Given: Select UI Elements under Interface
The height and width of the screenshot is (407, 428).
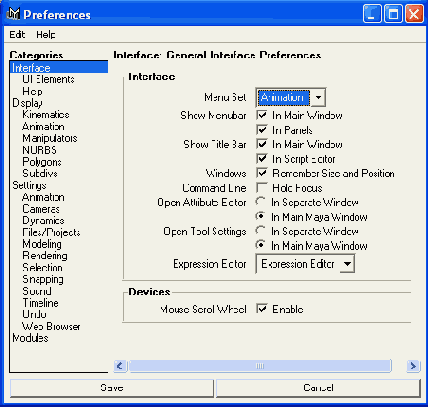Looking at the screenshot, I should click(x=48, y=79).
